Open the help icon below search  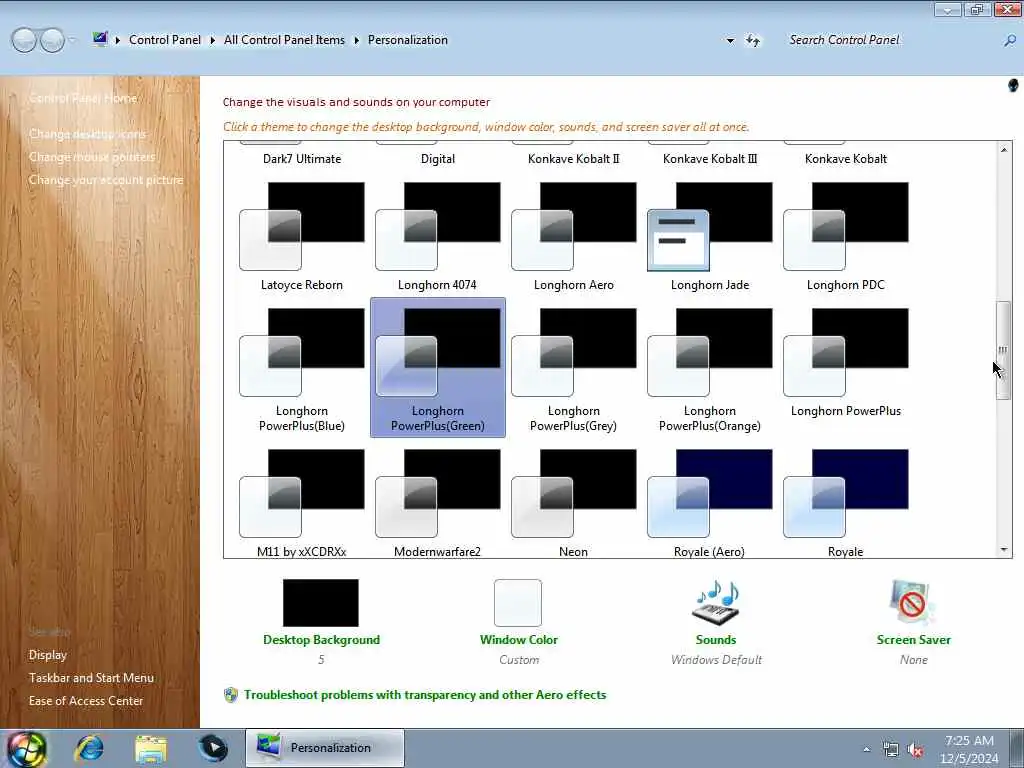1013,86
